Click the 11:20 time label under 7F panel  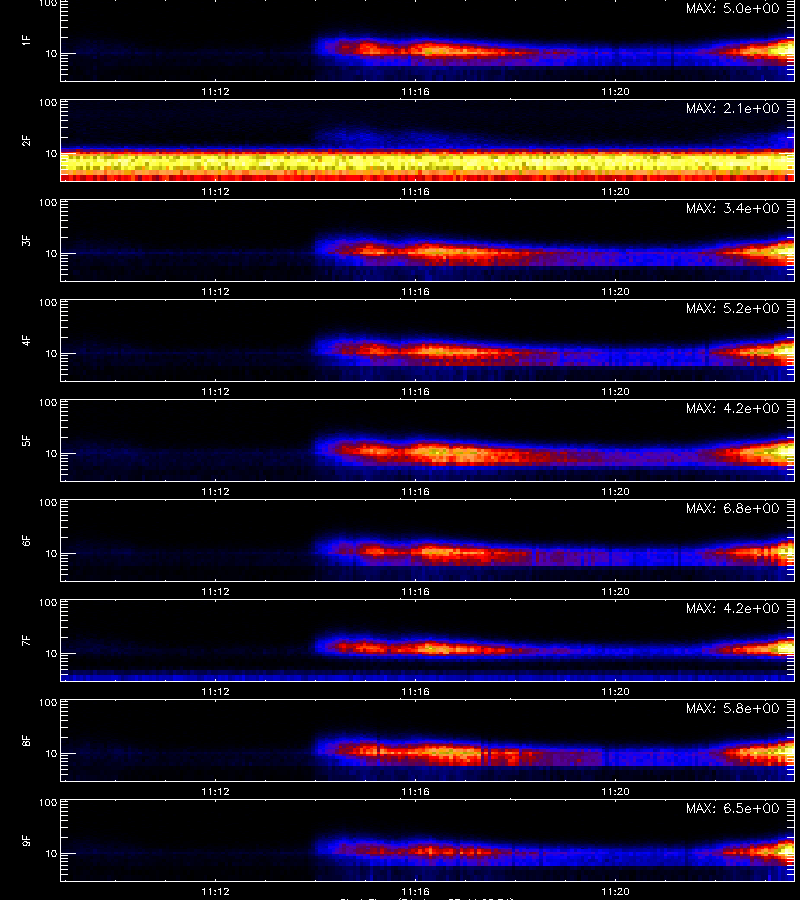[615, 692]
